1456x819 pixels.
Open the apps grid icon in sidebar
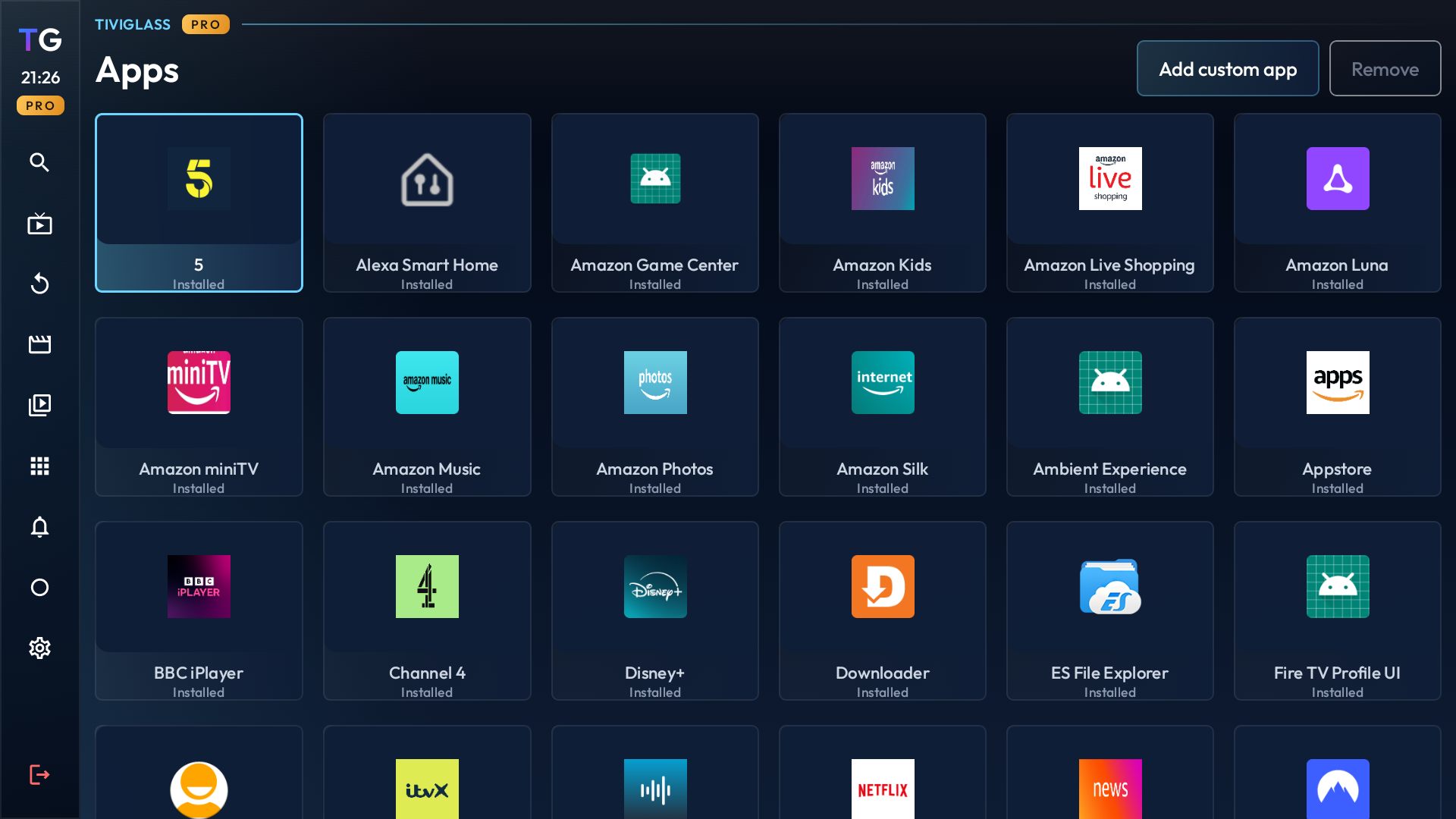39,466
